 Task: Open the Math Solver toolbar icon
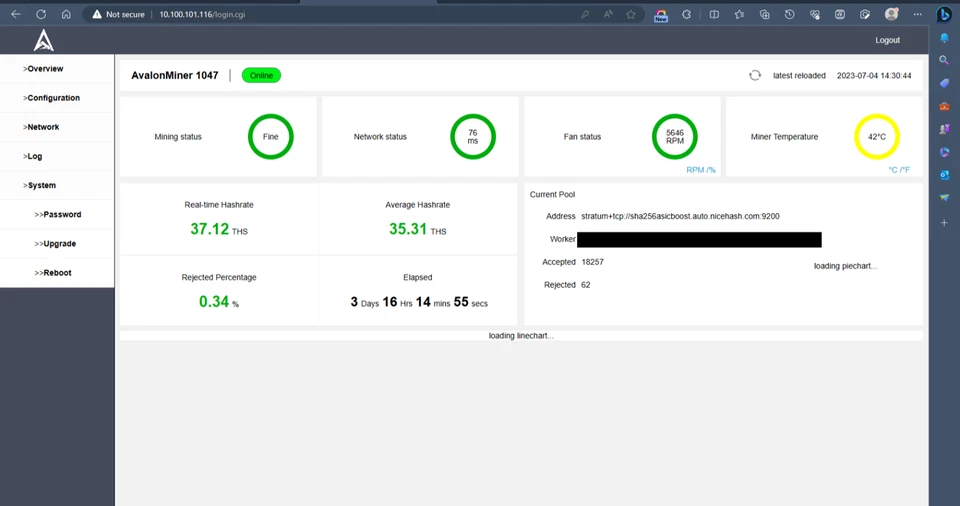coord(839,14)
